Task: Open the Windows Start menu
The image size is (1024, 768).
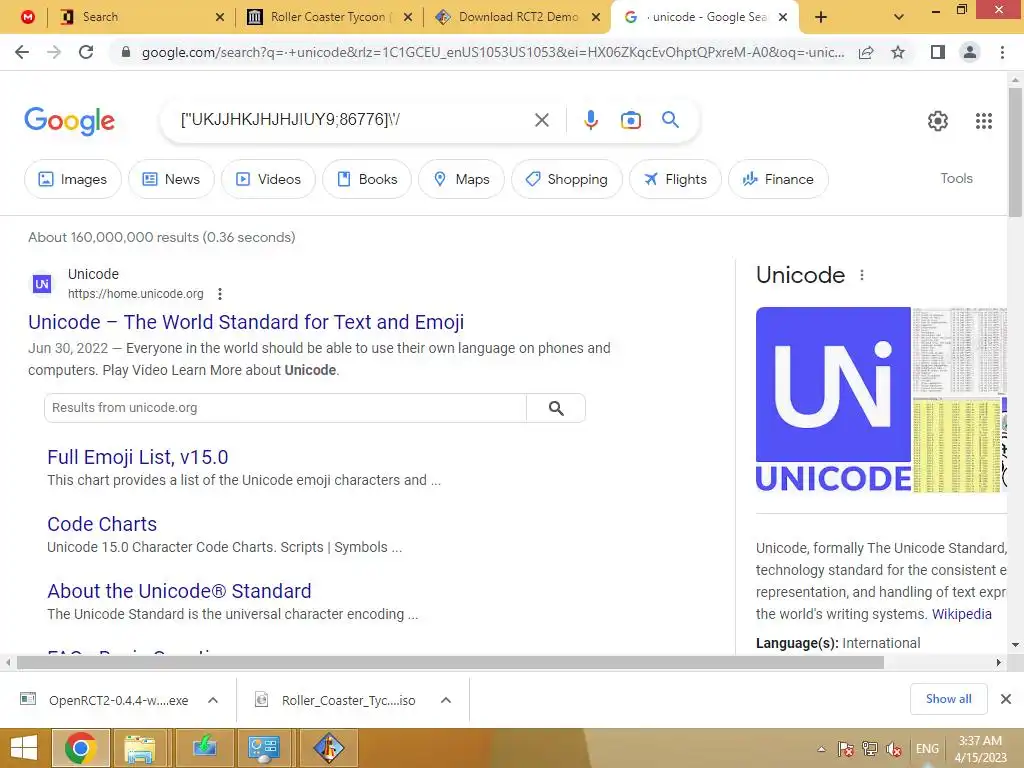Action: coord(24,748)
